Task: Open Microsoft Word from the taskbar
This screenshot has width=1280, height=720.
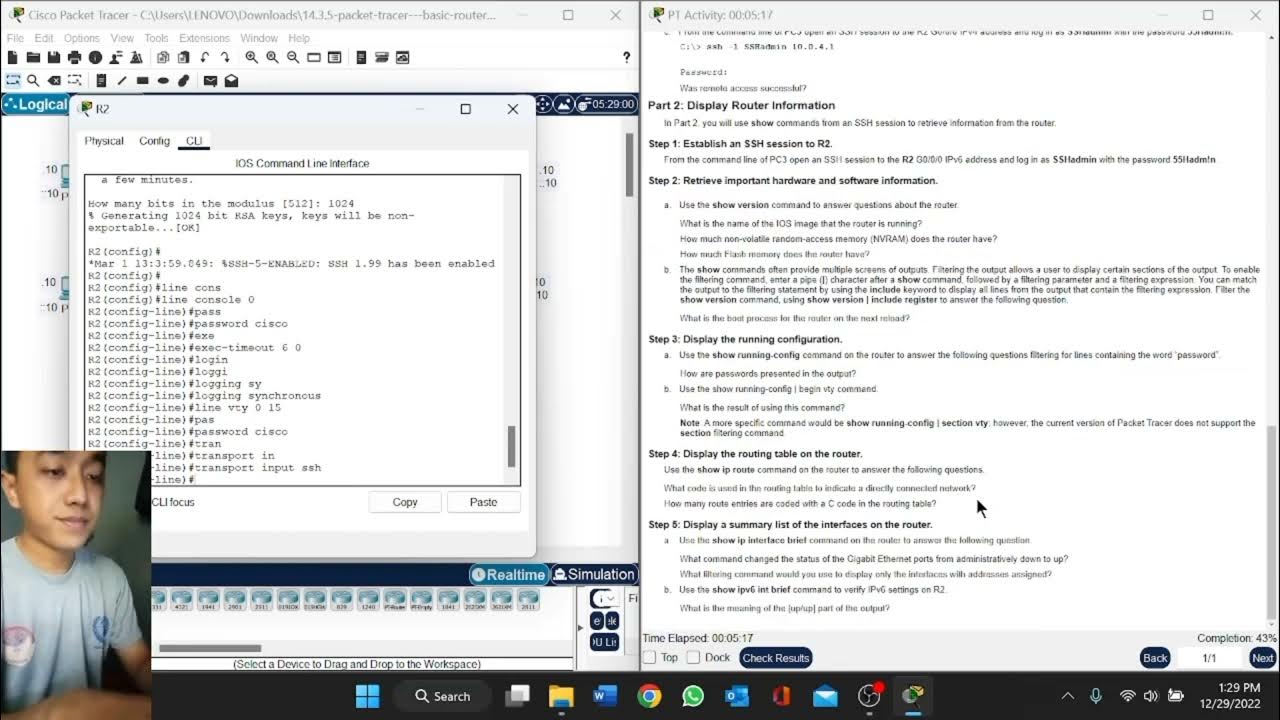Action: [605, 696]
